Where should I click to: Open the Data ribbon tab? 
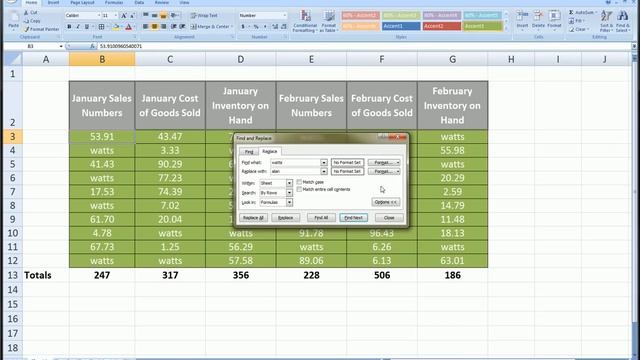[x=139, y=2]
